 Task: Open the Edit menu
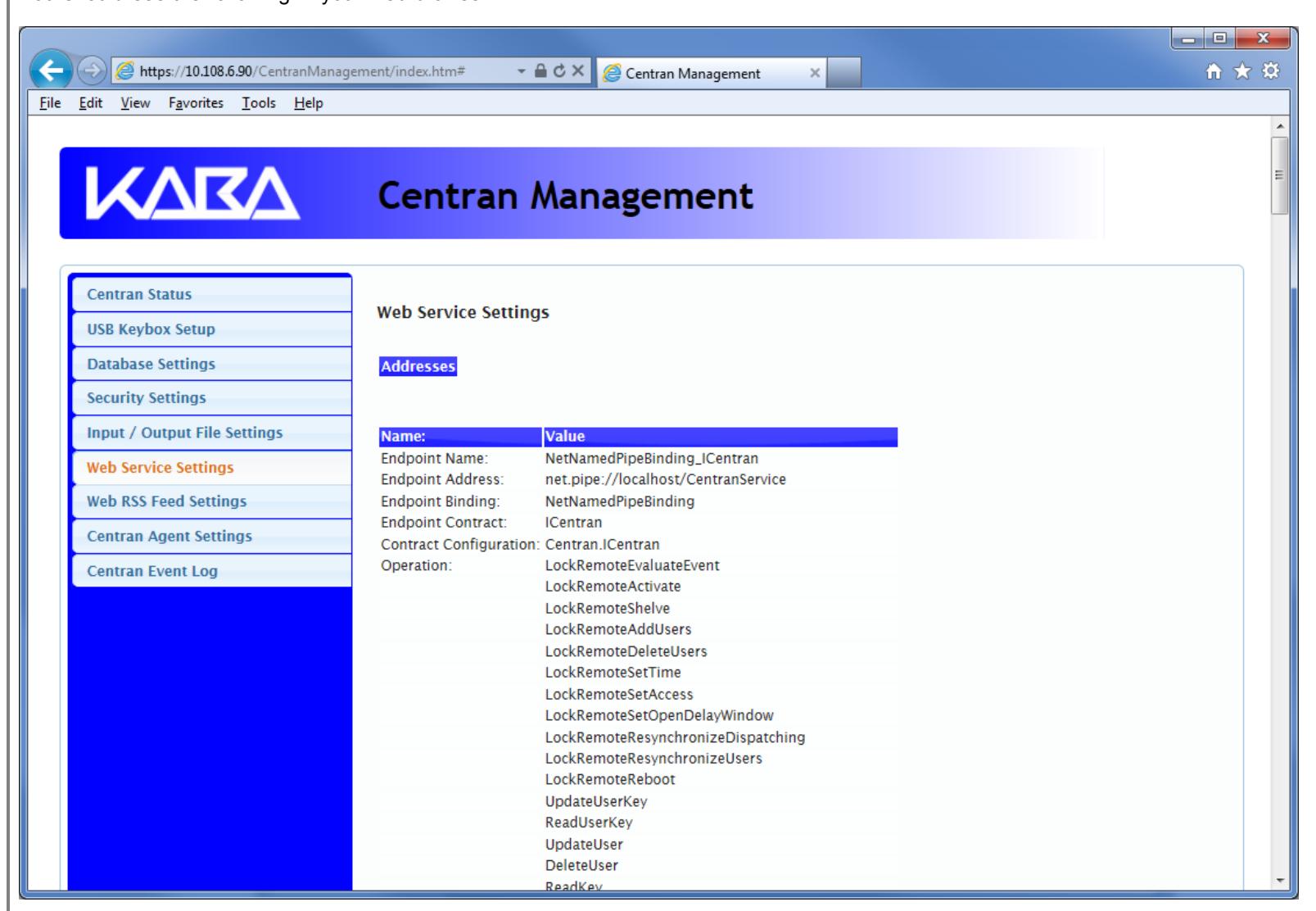coord(90,103)
